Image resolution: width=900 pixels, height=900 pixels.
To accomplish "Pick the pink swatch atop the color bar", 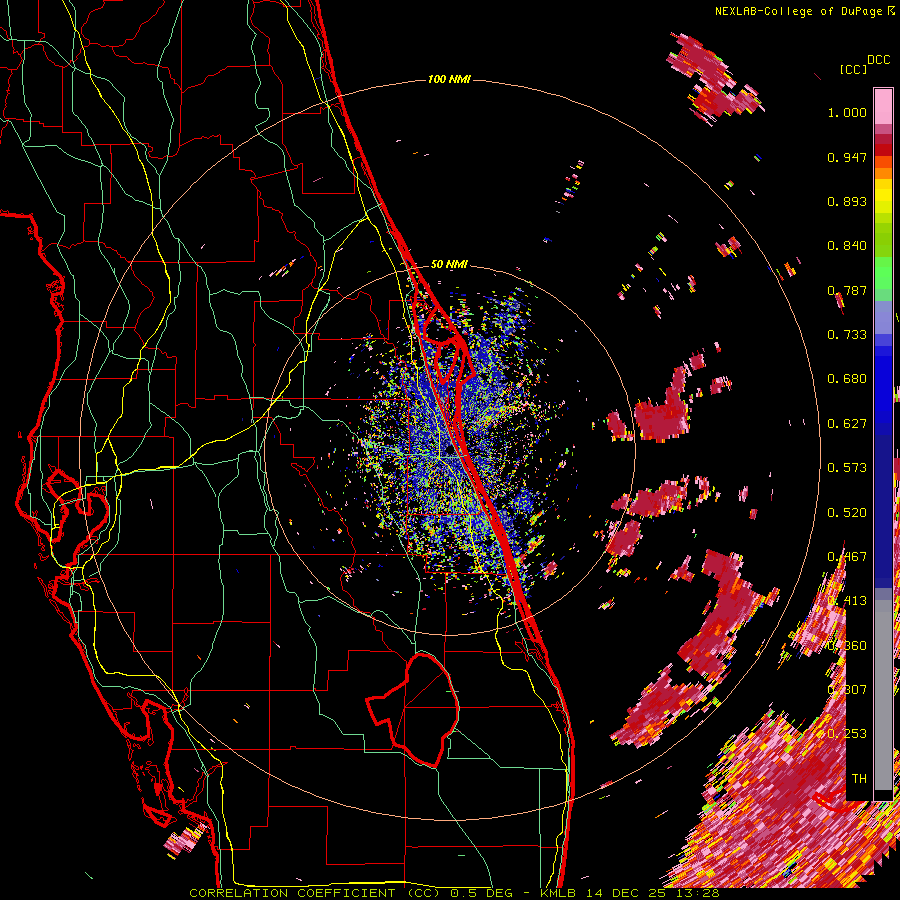I will click(x=883, y=106).
